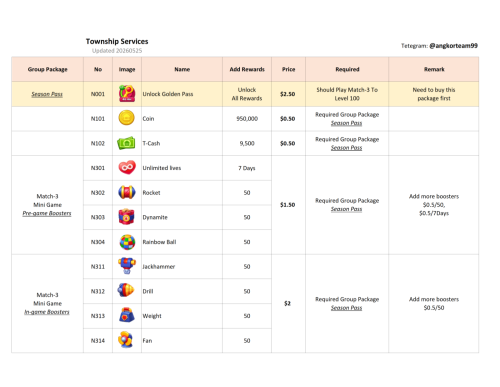Follow Season Pass link in $1.50 row Required cell

[x=346, y=209]
